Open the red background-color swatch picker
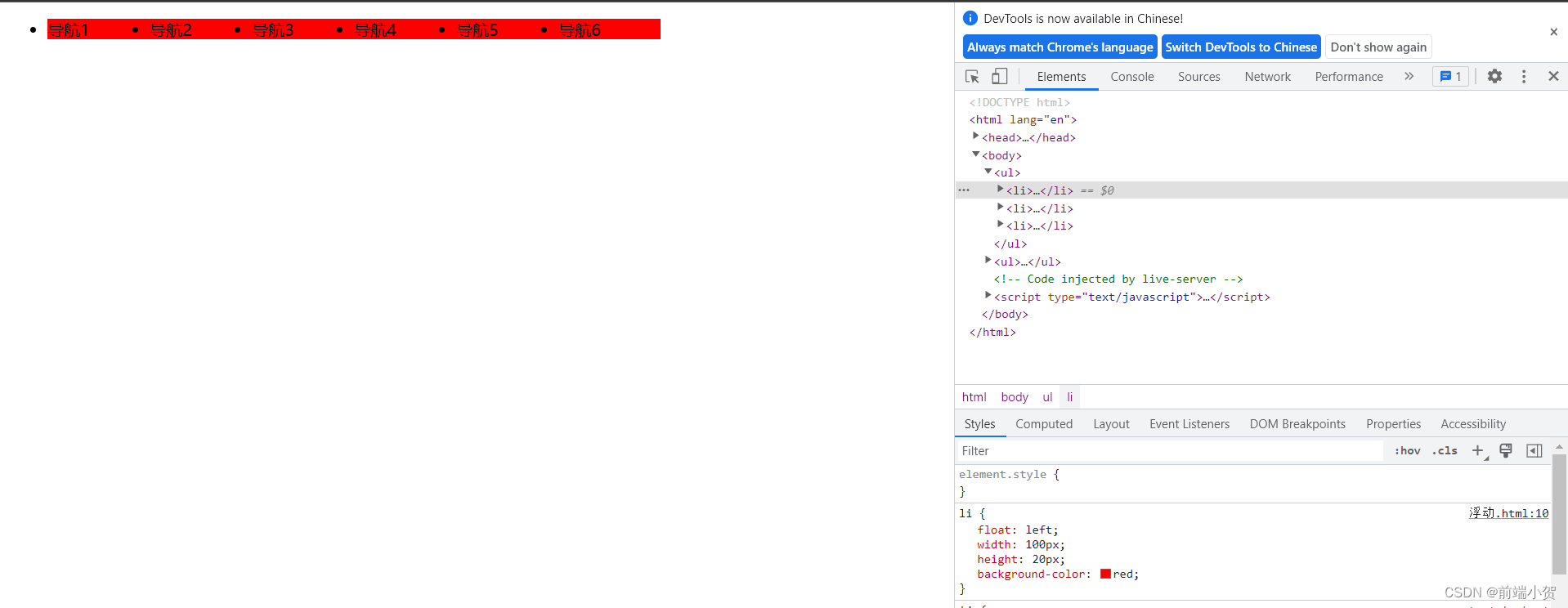Image resolution: width=1568 pixels, height=608 pixels. pyautogui.click(x=1105, y=574)
